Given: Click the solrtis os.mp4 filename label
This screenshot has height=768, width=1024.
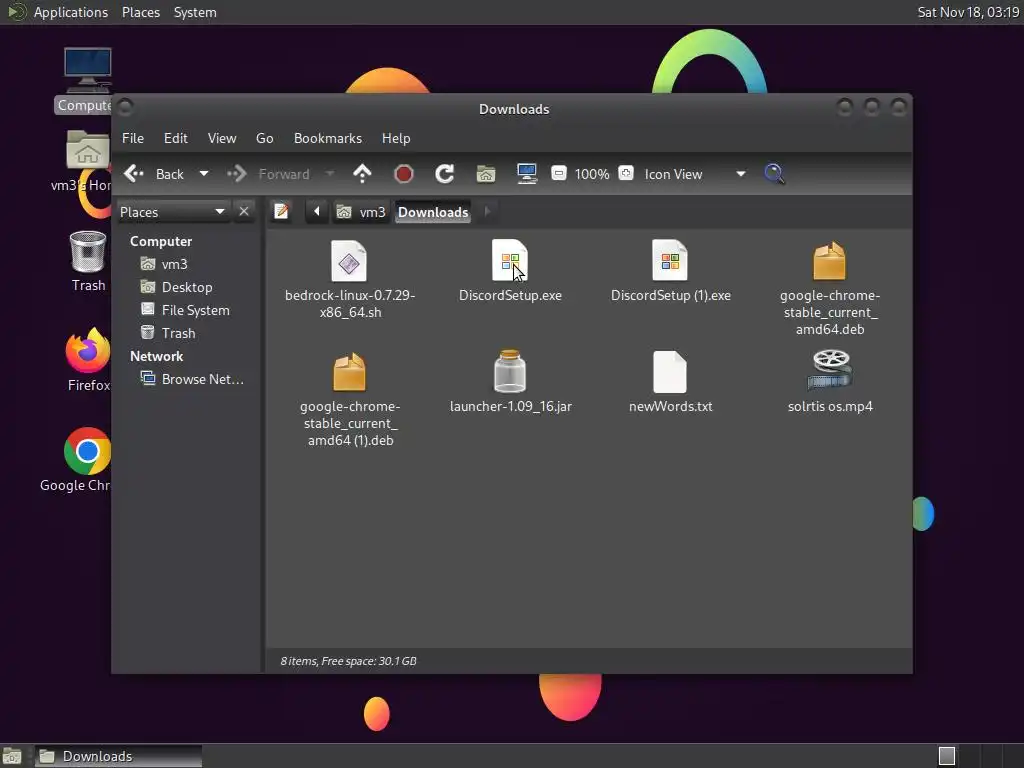Looking at the screenshot, I should tap(830, 406).
